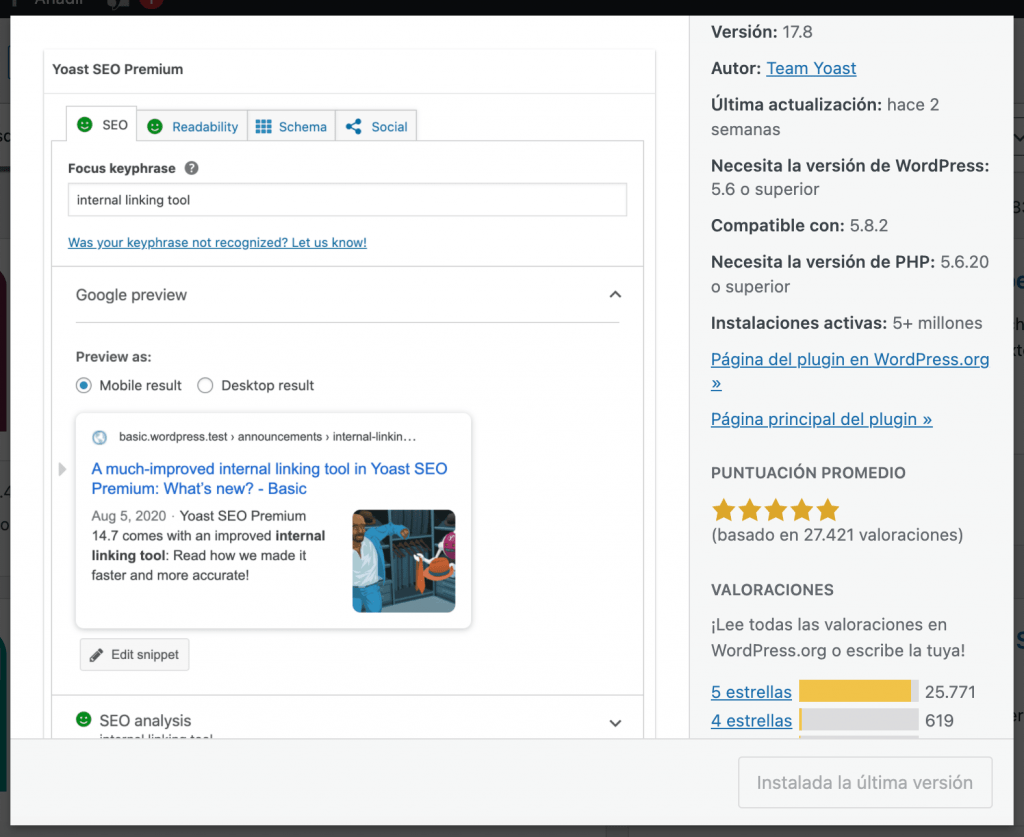Click the pencil icon on Edit snippet
Viewport: 1024px width, 837px height.
tap(97, 655)
